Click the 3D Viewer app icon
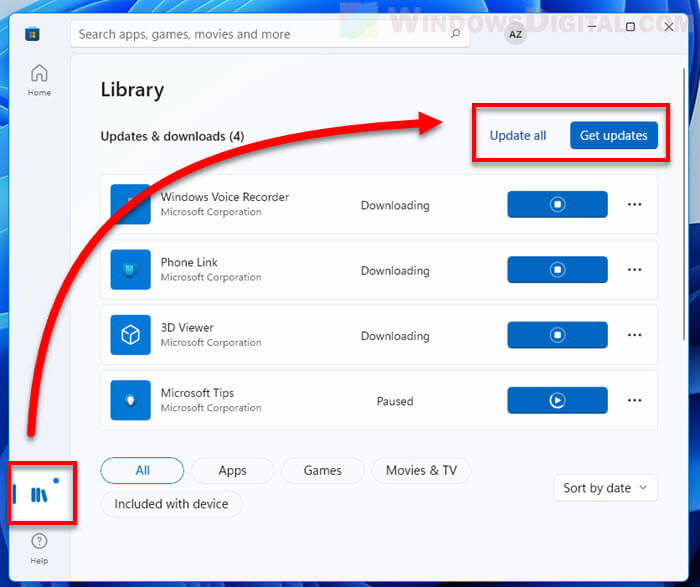Viewport: 700px width, 587px height. [130, 335]
